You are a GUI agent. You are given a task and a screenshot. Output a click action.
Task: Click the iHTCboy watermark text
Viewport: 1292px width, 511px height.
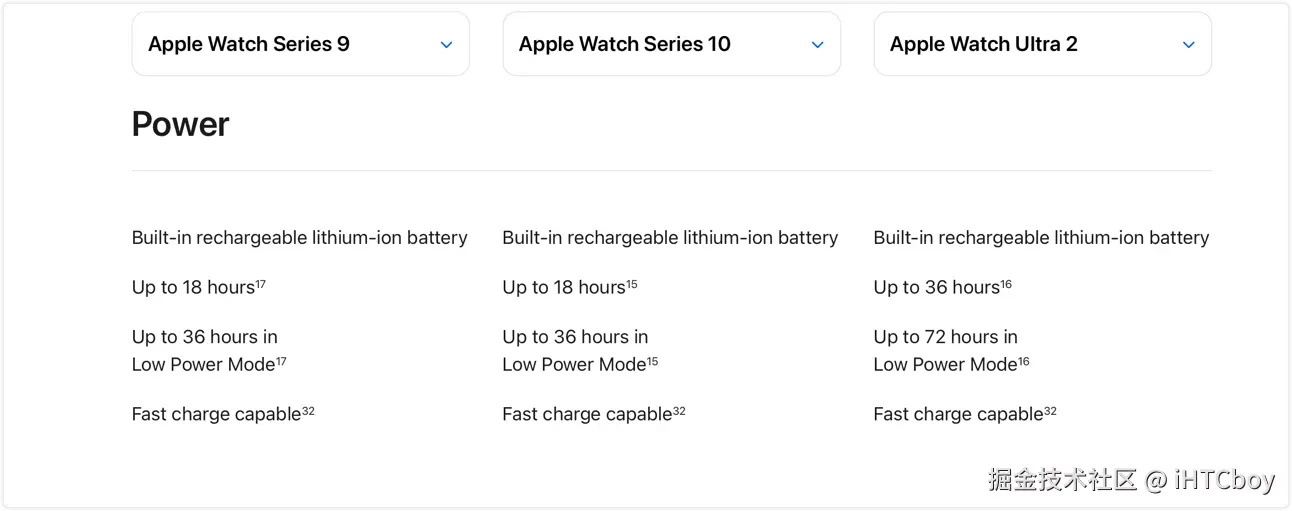point(1225,480)
